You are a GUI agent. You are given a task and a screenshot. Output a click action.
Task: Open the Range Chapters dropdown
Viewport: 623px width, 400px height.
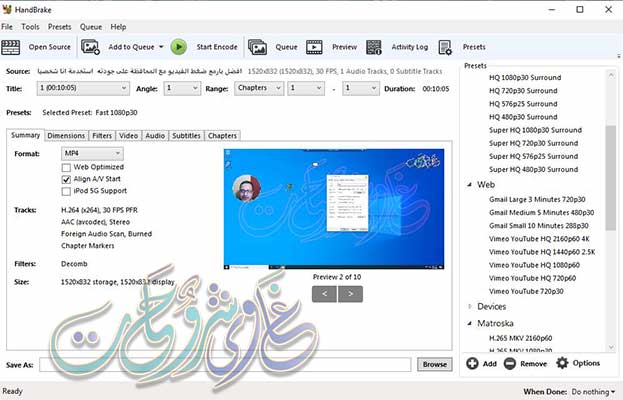(x=259, y=88)
